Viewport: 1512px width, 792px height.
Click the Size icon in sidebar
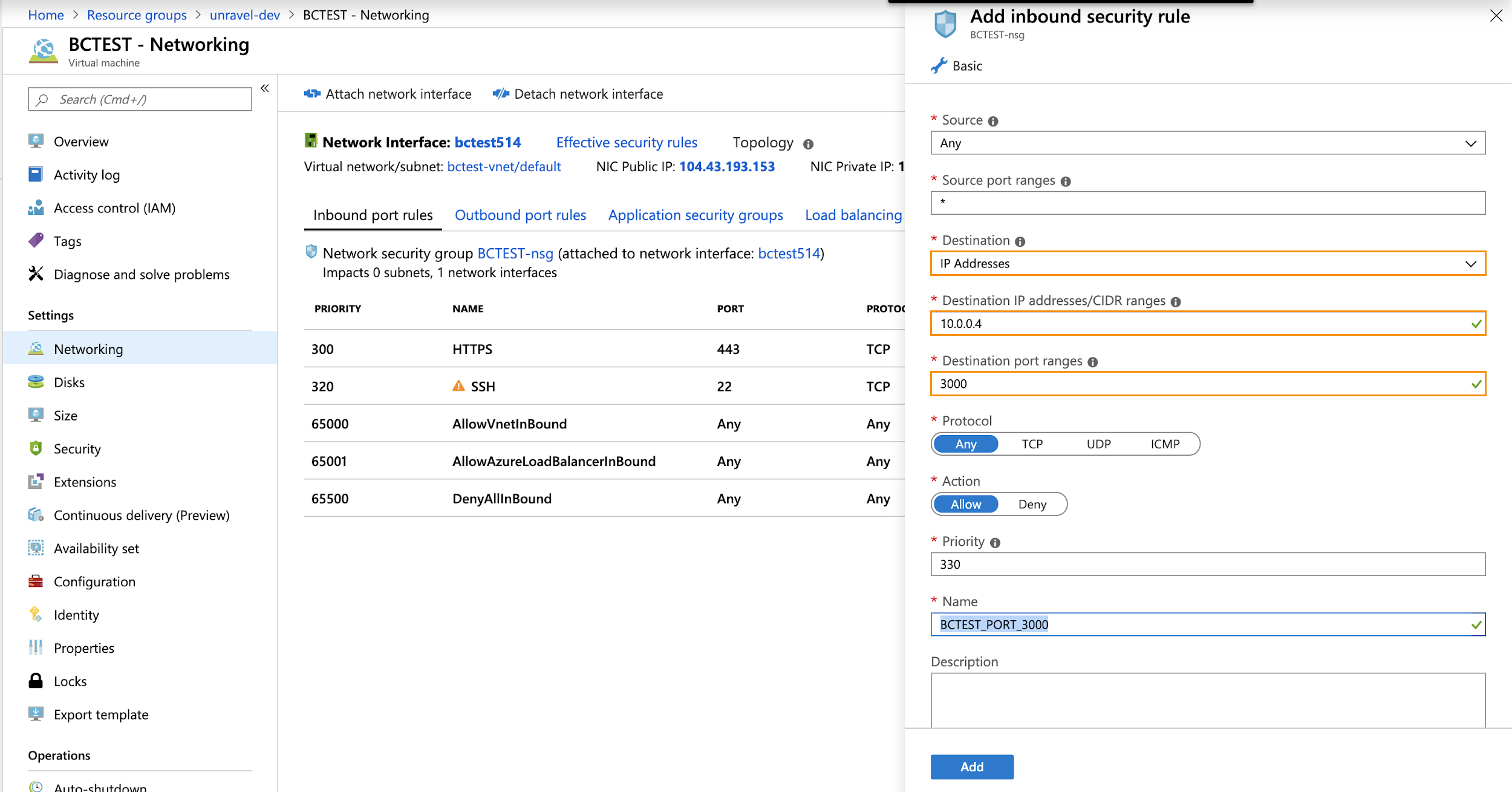[x=36, y=415]
